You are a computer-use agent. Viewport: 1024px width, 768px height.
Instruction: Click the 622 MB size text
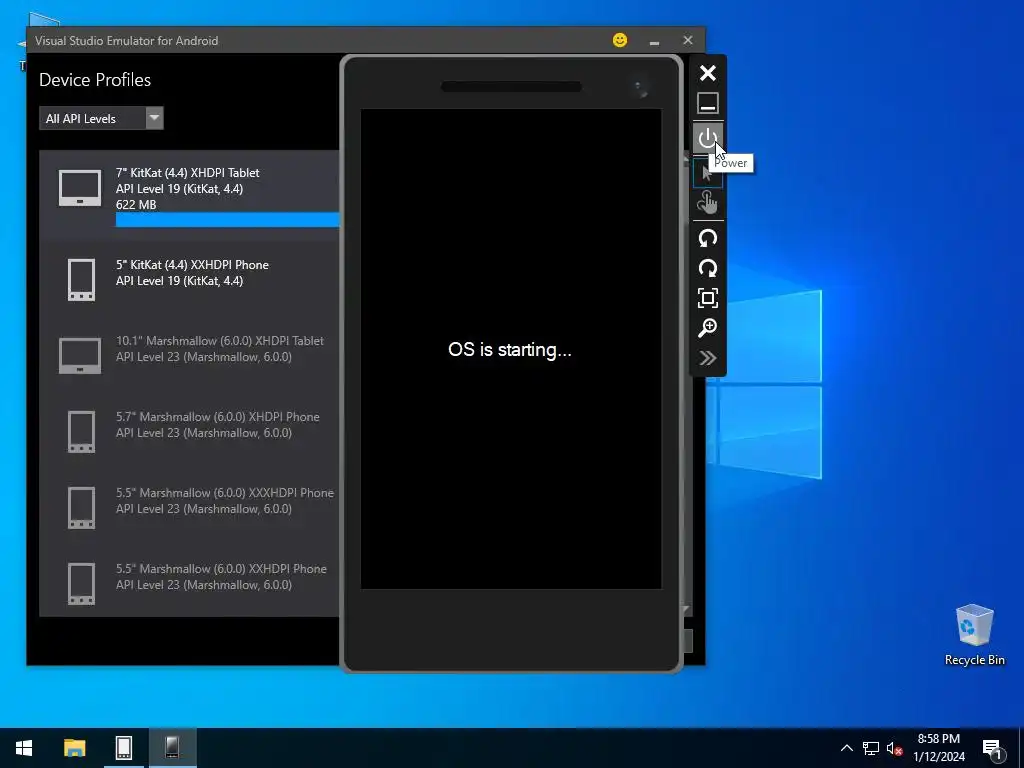tap(136, 204)
